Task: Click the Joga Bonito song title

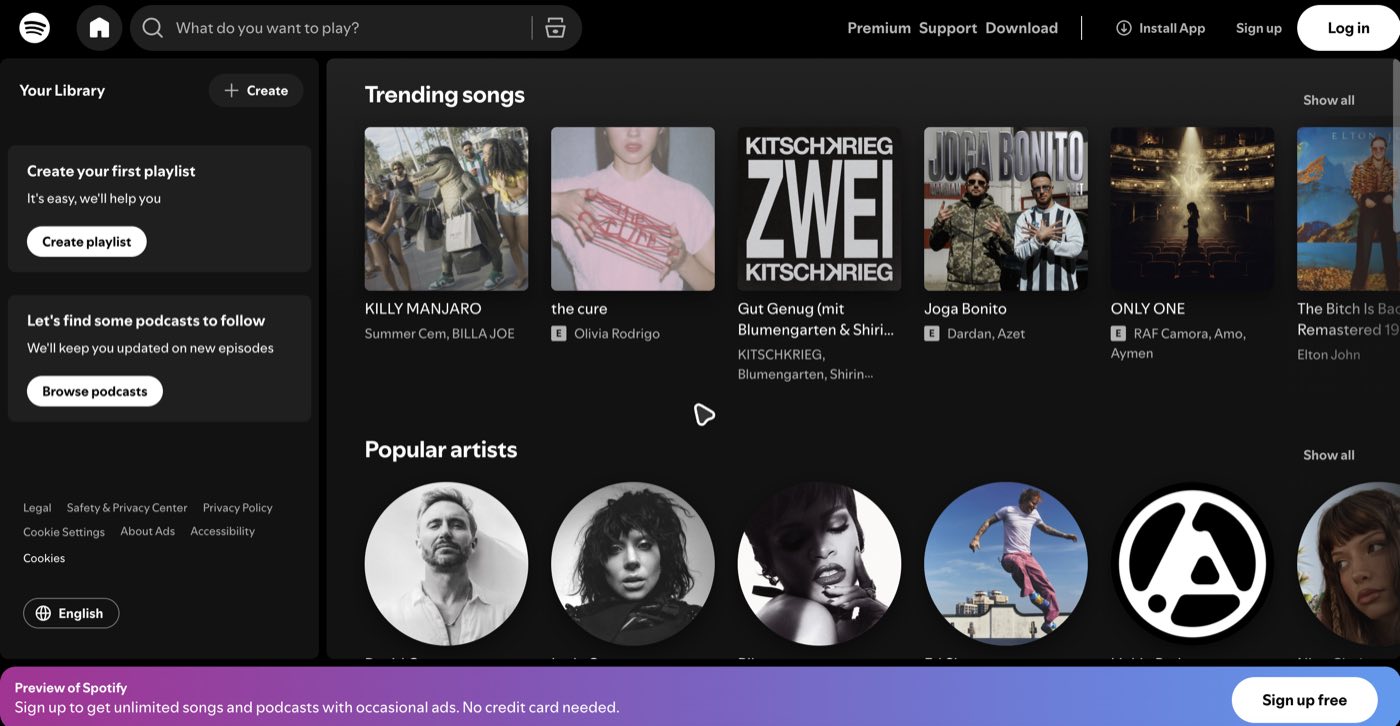Action: [x=965, y=309]
